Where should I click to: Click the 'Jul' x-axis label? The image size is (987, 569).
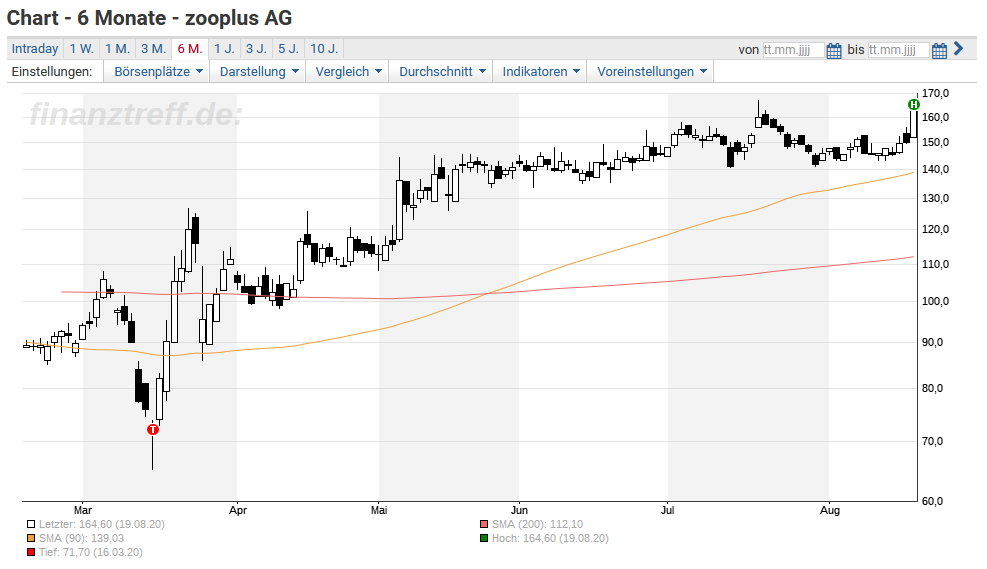tap(667, 510)
